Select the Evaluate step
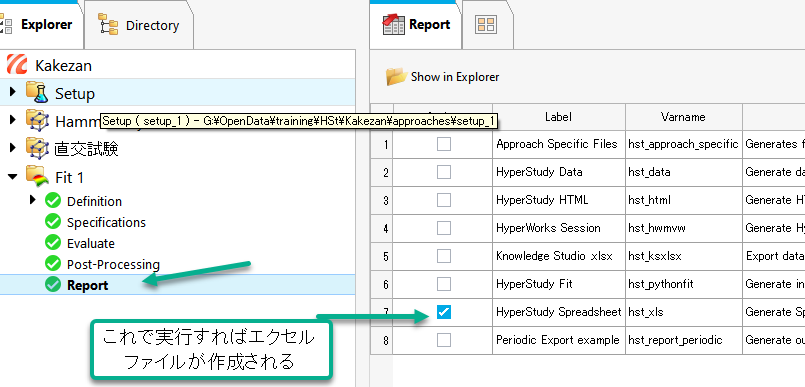The image size is (805, 387). pyautogui.click(x=91, y=244)
